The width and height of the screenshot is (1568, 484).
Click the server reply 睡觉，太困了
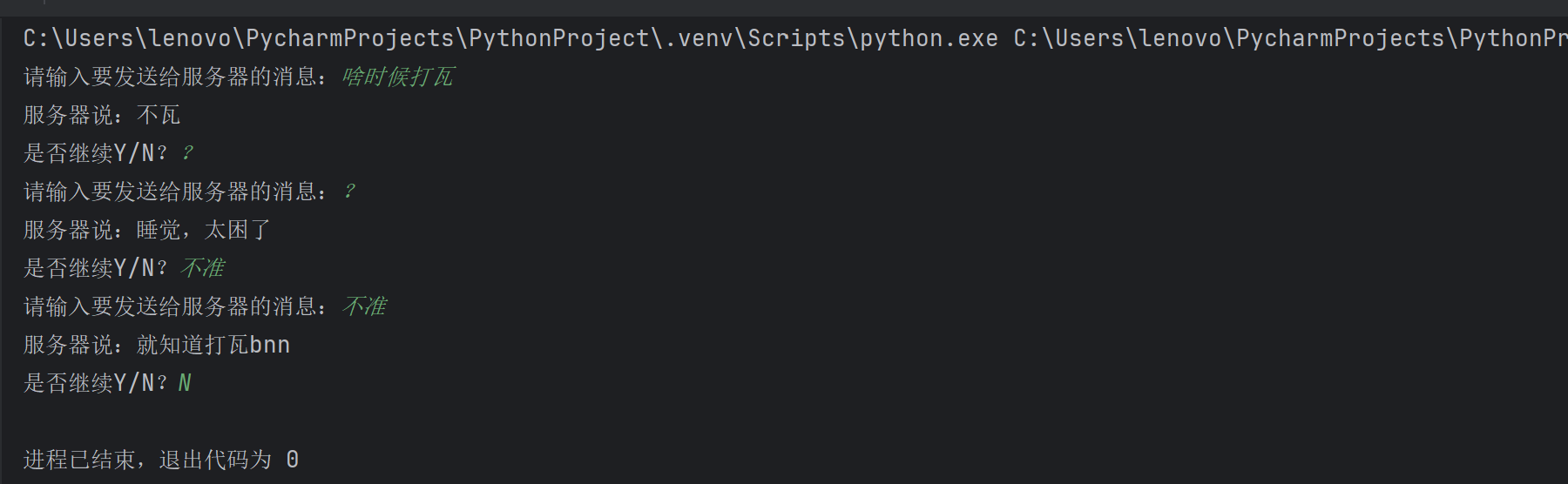click(x=204, y=230)
